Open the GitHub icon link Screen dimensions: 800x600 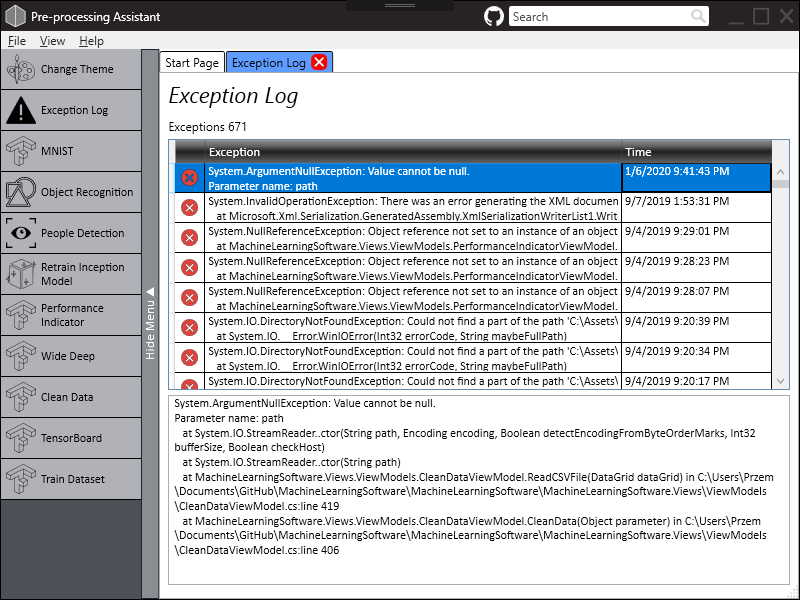pos(493,16)
